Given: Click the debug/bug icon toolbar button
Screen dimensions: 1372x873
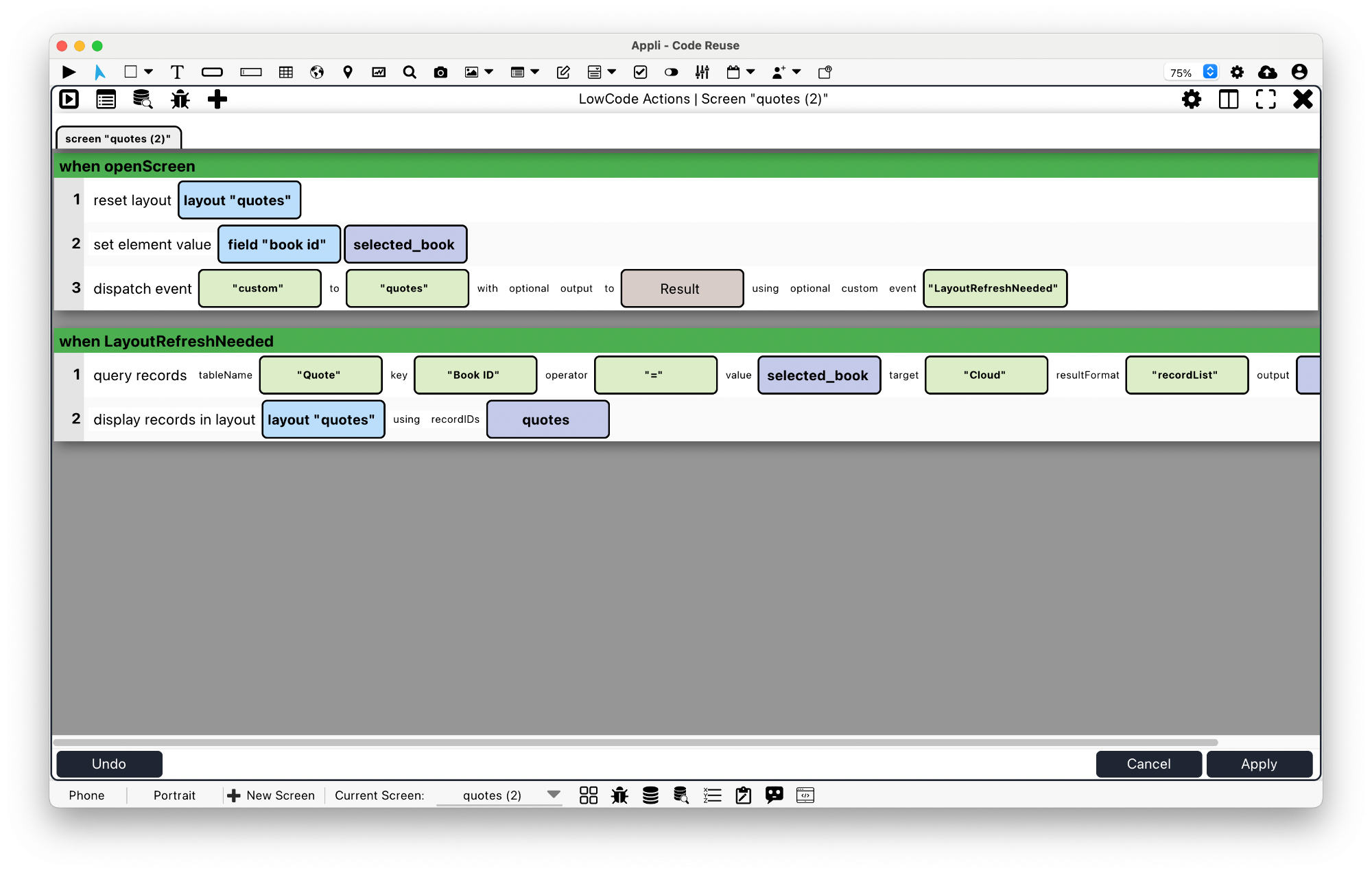Looking at the screenshot, I should [x=181, y=99].
